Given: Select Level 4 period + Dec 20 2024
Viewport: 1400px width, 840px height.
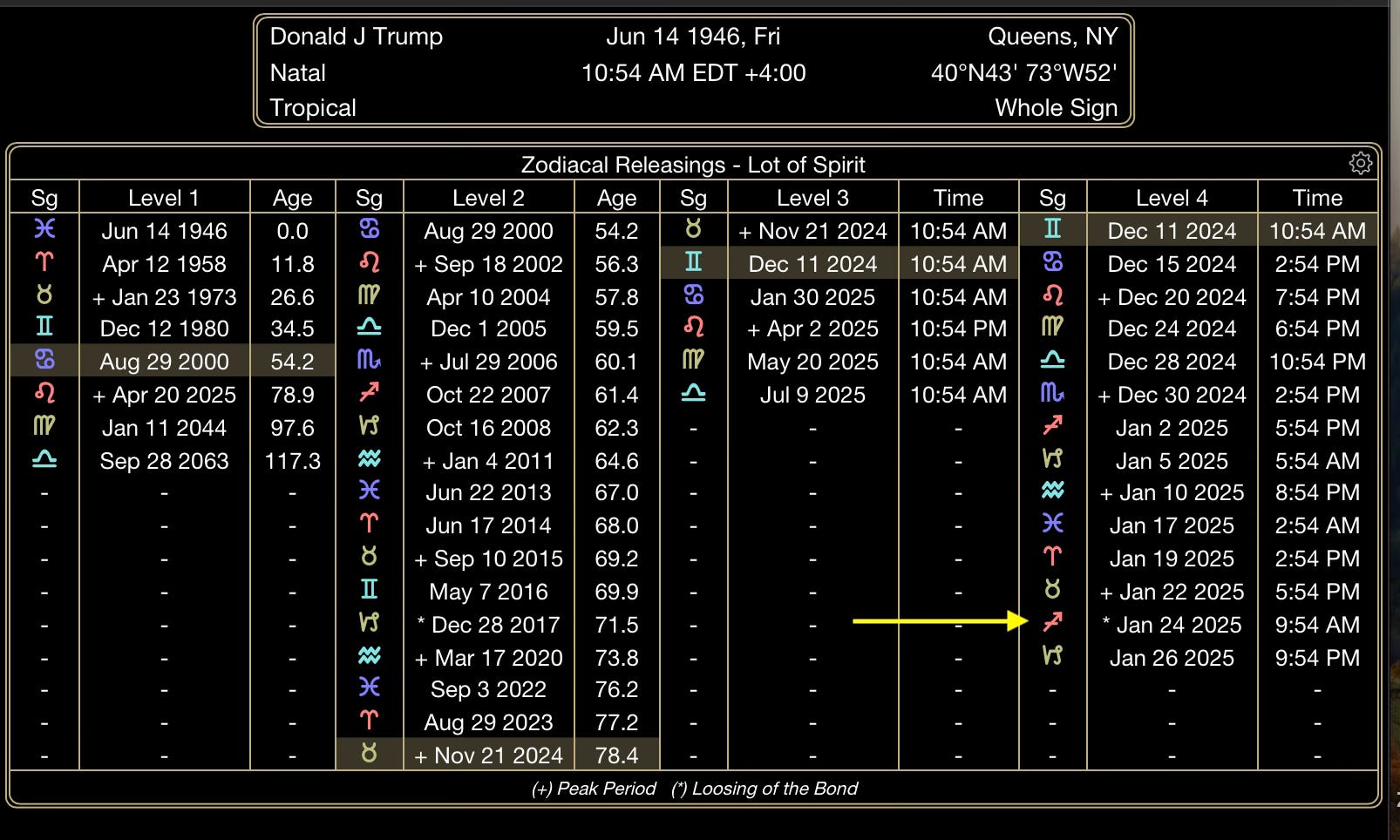Looking at the screenshot, I should (1172, 297).
